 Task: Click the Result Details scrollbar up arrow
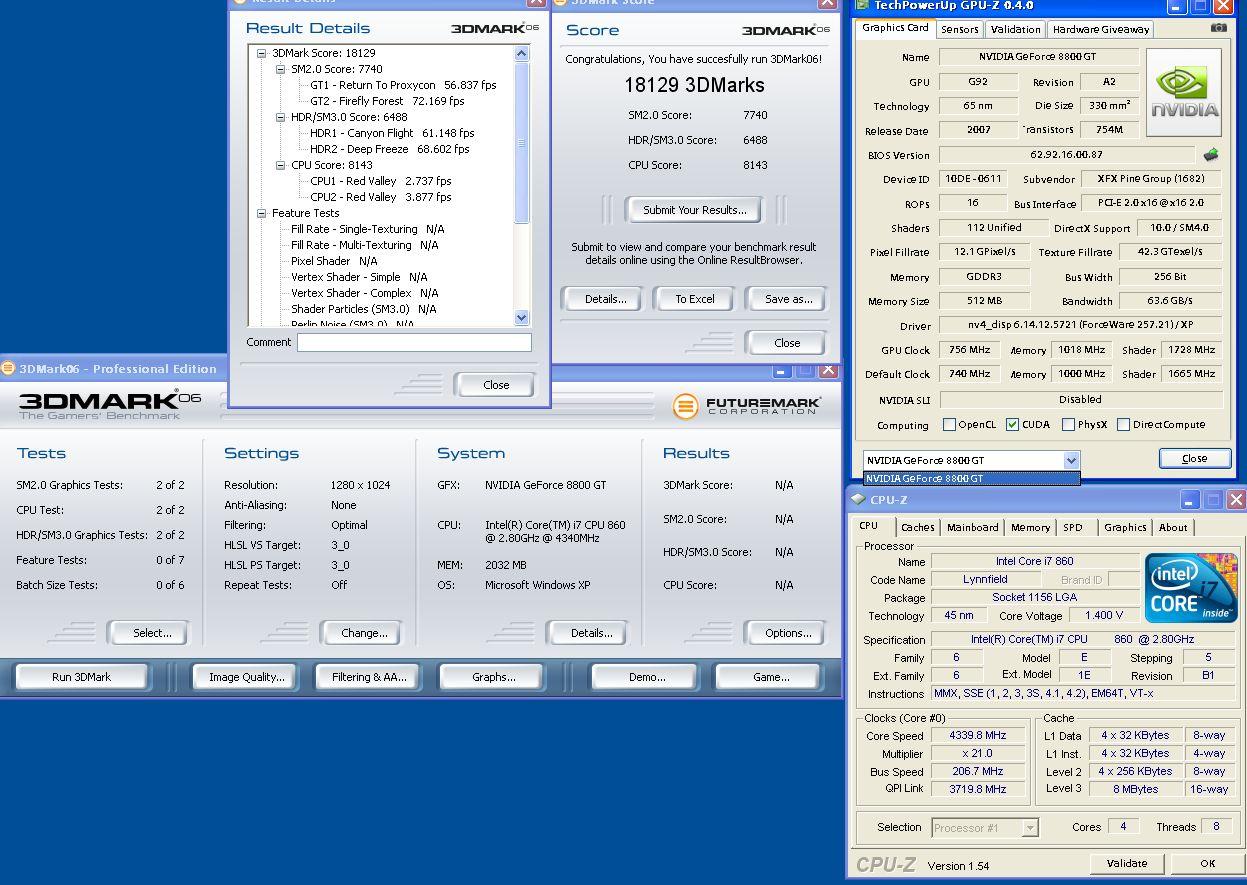pyautogui.click(x=521, y=54)
